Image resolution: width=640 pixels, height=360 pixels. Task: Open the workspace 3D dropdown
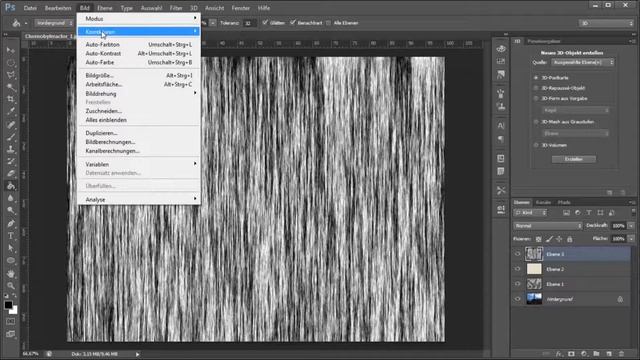(606, 23)
